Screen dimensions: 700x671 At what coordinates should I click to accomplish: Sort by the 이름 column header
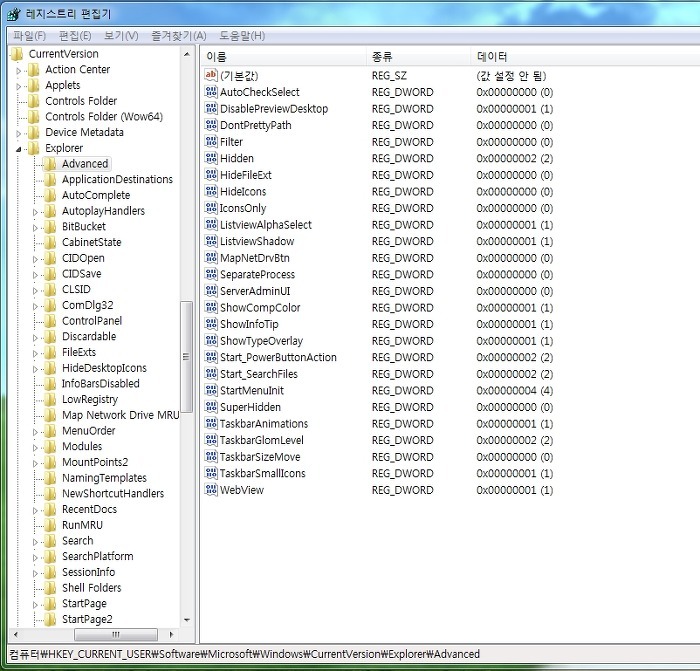point(283,57)
